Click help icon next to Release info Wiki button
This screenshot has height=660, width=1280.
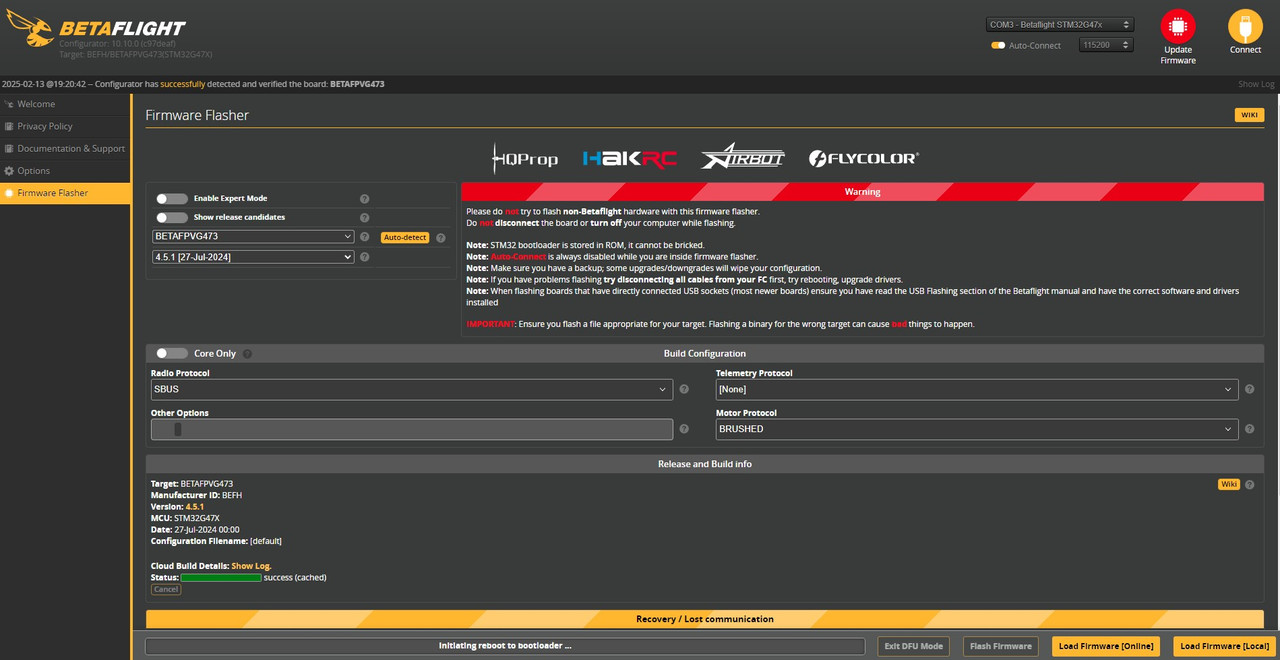[x=1249, y=484]
